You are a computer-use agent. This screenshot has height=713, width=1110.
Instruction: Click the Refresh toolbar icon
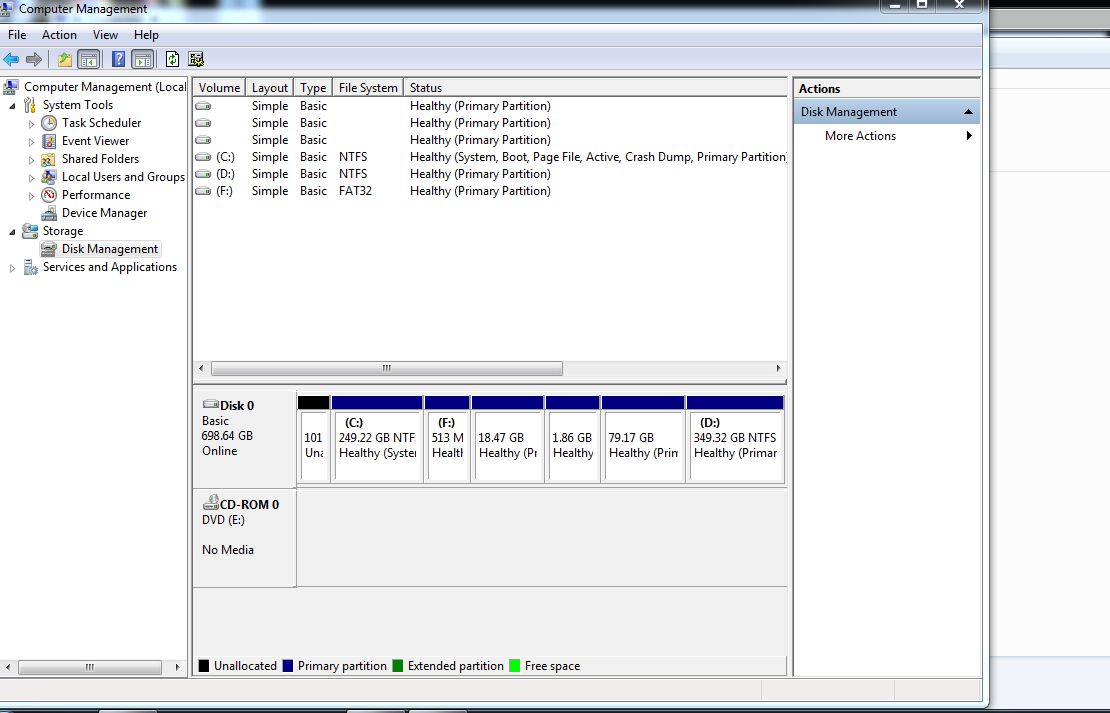(x=172, y=59)
